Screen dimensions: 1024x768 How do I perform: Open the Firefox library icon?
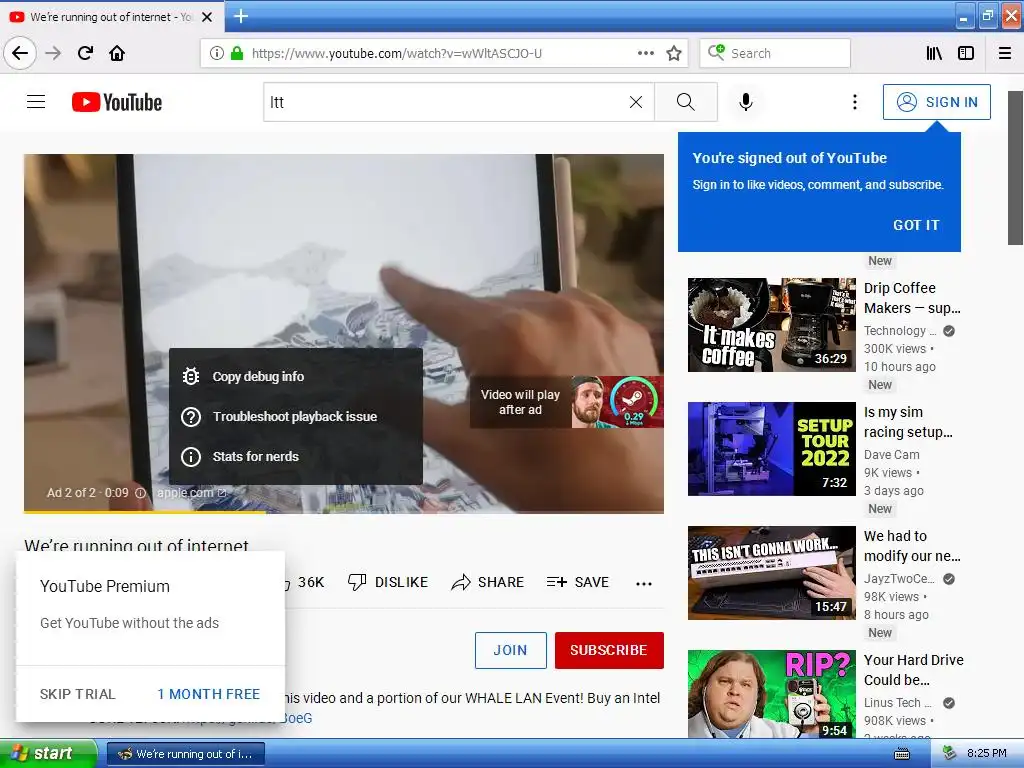coord(934,53)
